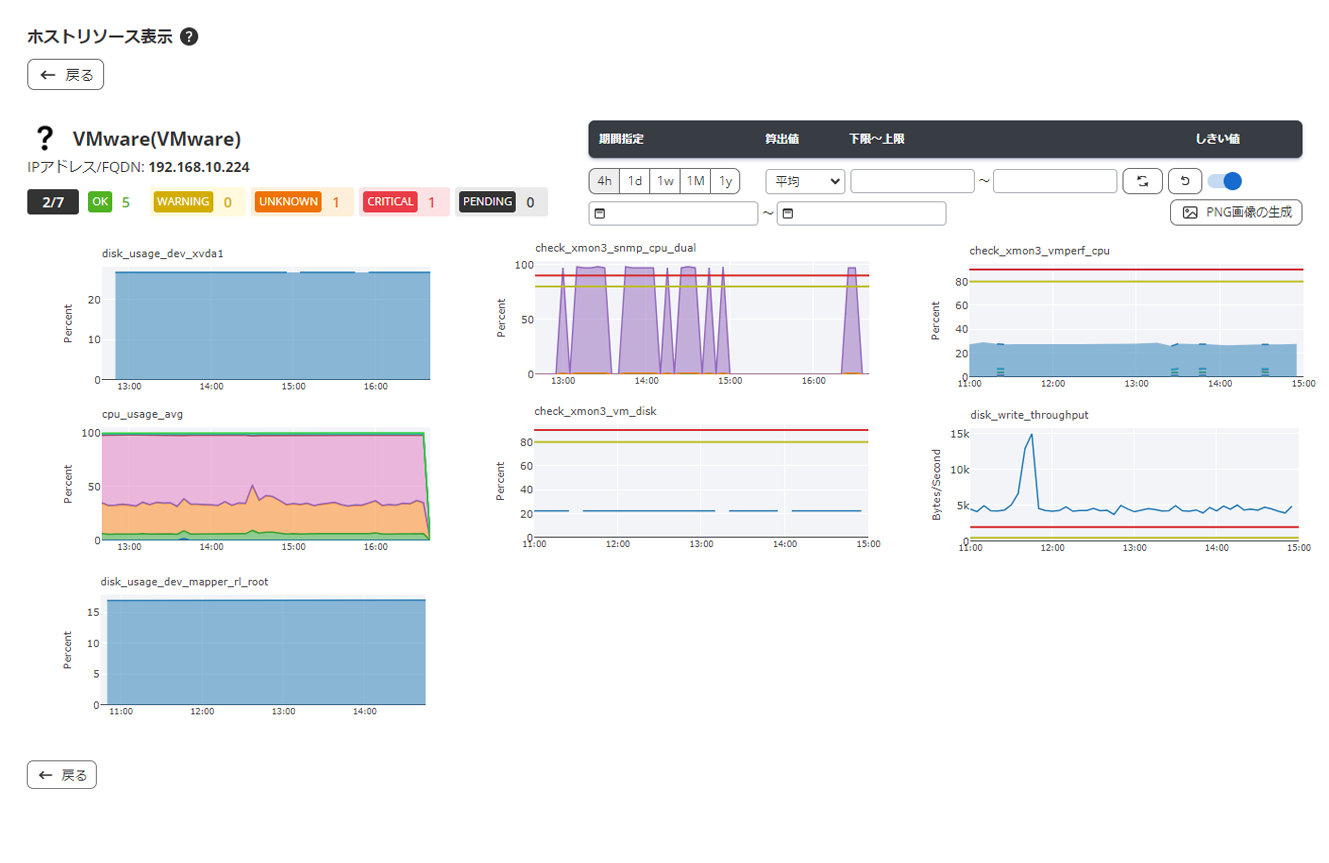Click the 下限～上限 header label

[x=877, y=139]
